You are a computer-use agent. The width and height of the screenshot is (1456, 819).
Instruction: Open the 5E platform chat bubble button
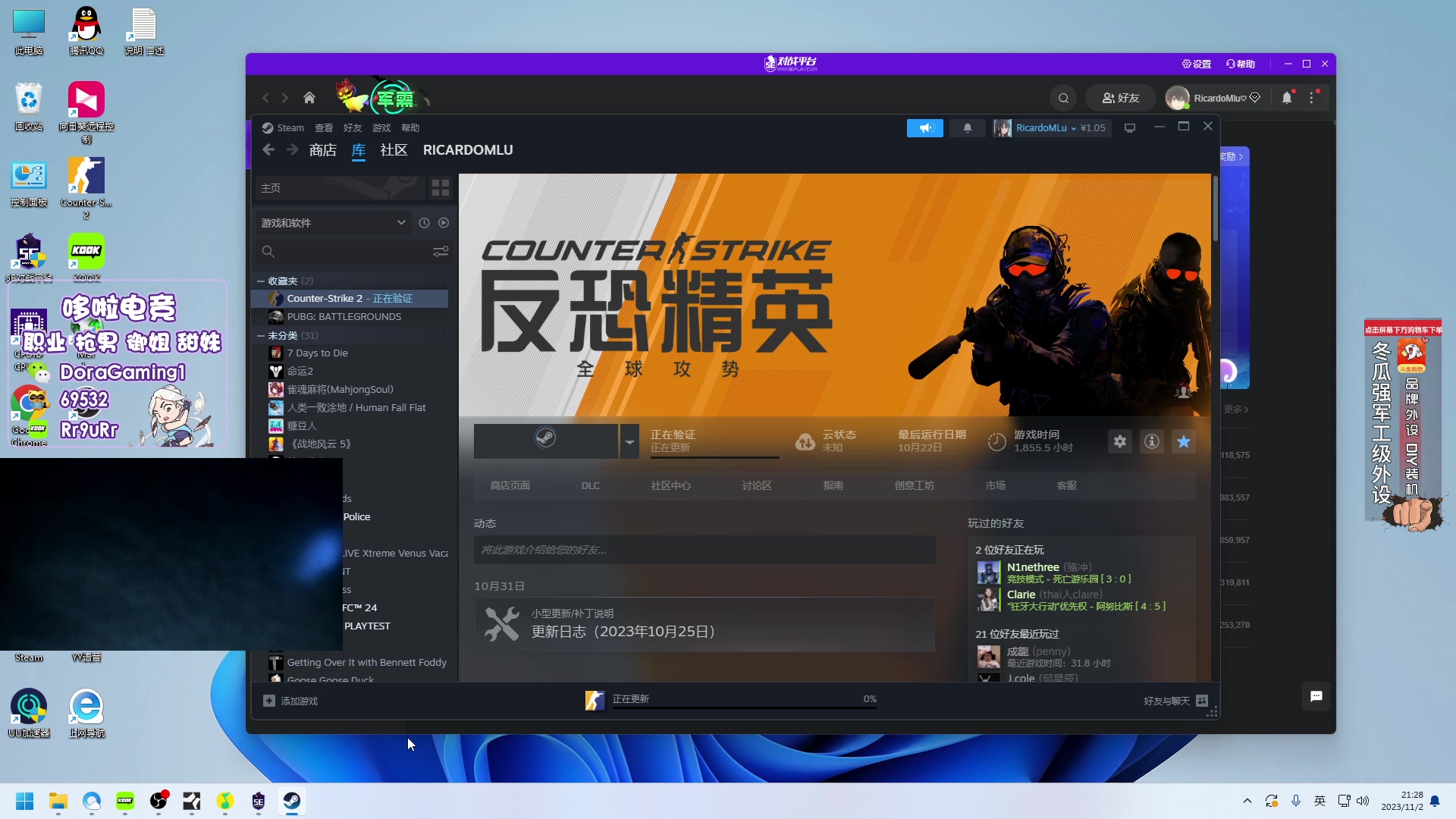(1316, 696)
